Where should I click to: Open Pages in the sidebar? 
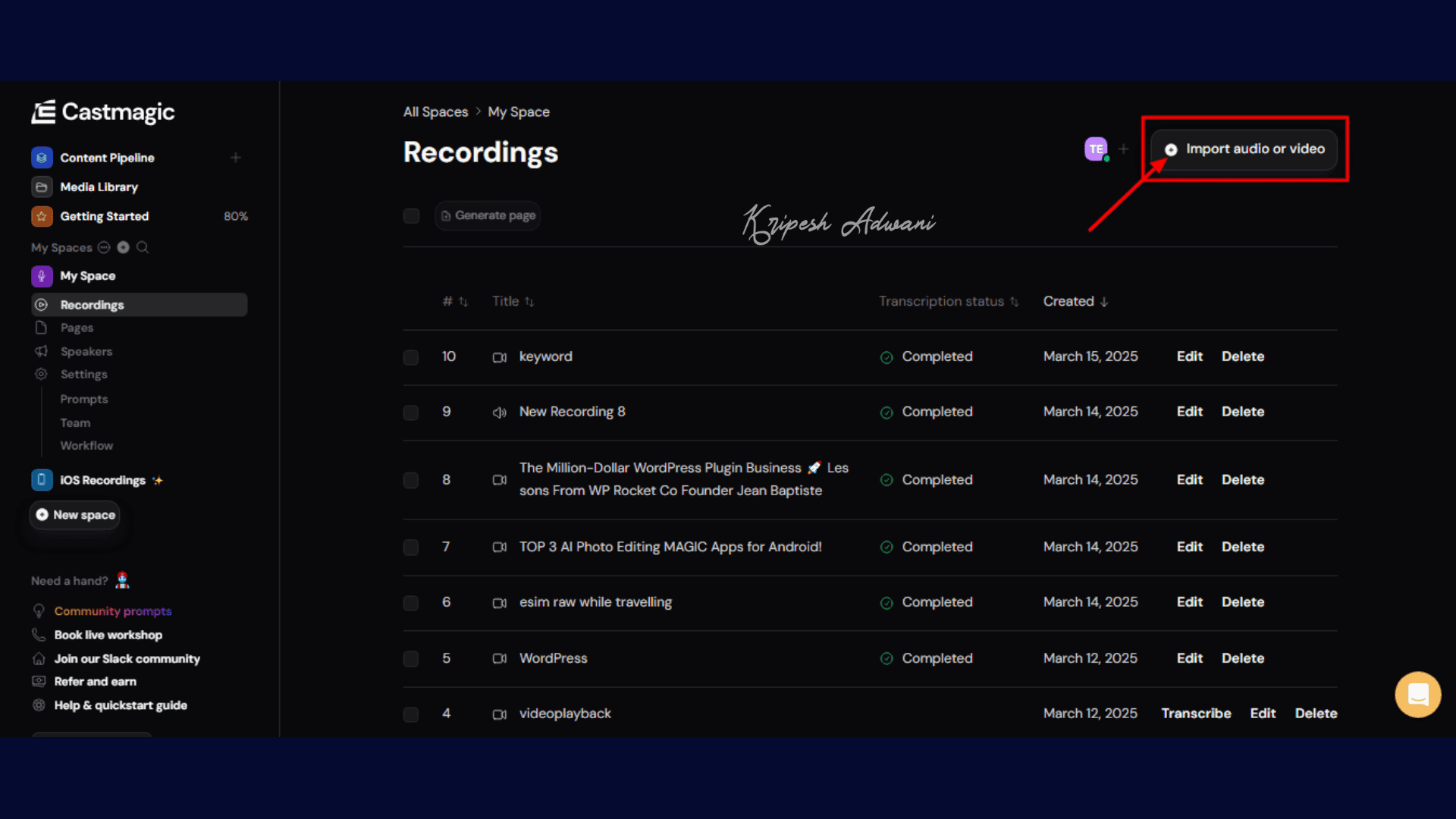[x=77, y=328]
